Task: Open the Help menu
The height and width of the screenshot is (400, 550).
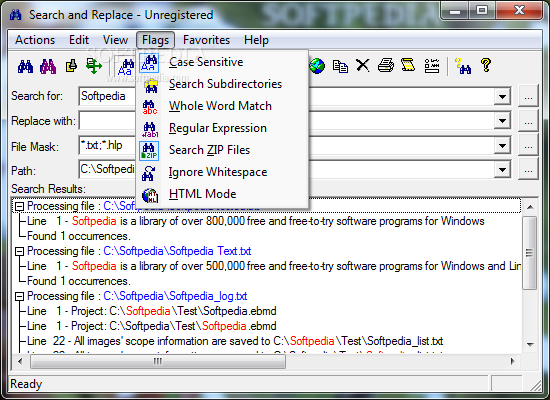Action: (256, 40)
